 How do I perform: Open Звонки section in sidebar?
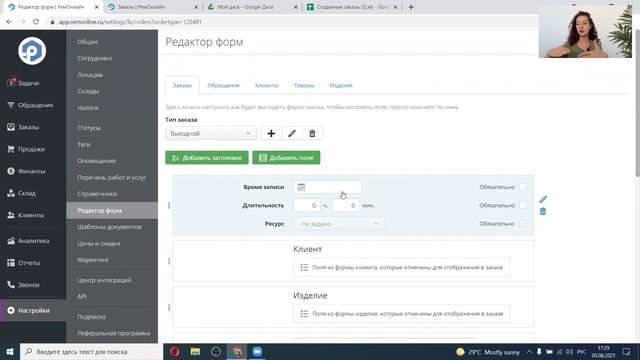23,285
